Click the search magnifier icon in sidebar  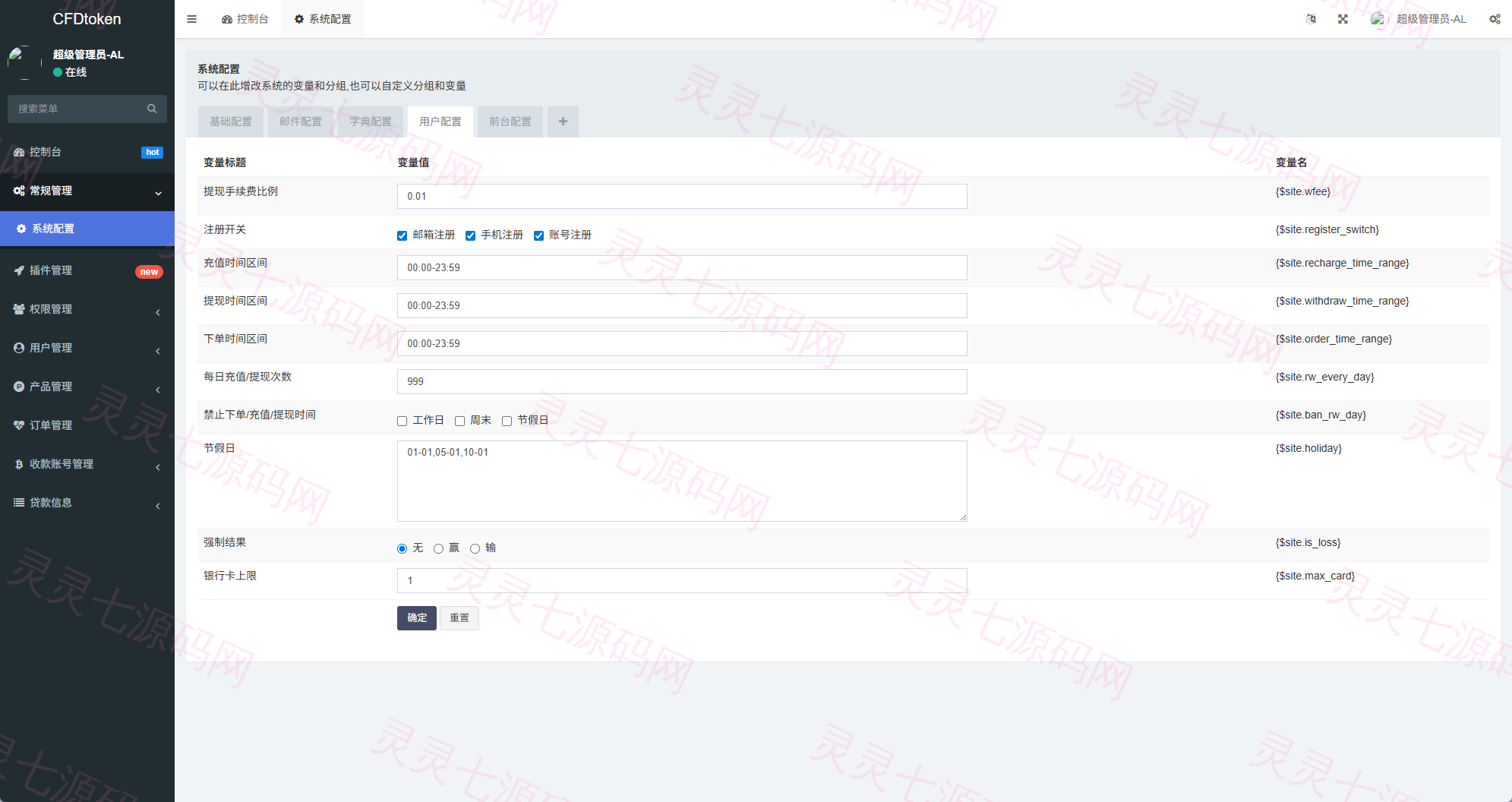(x=152, y=109)
